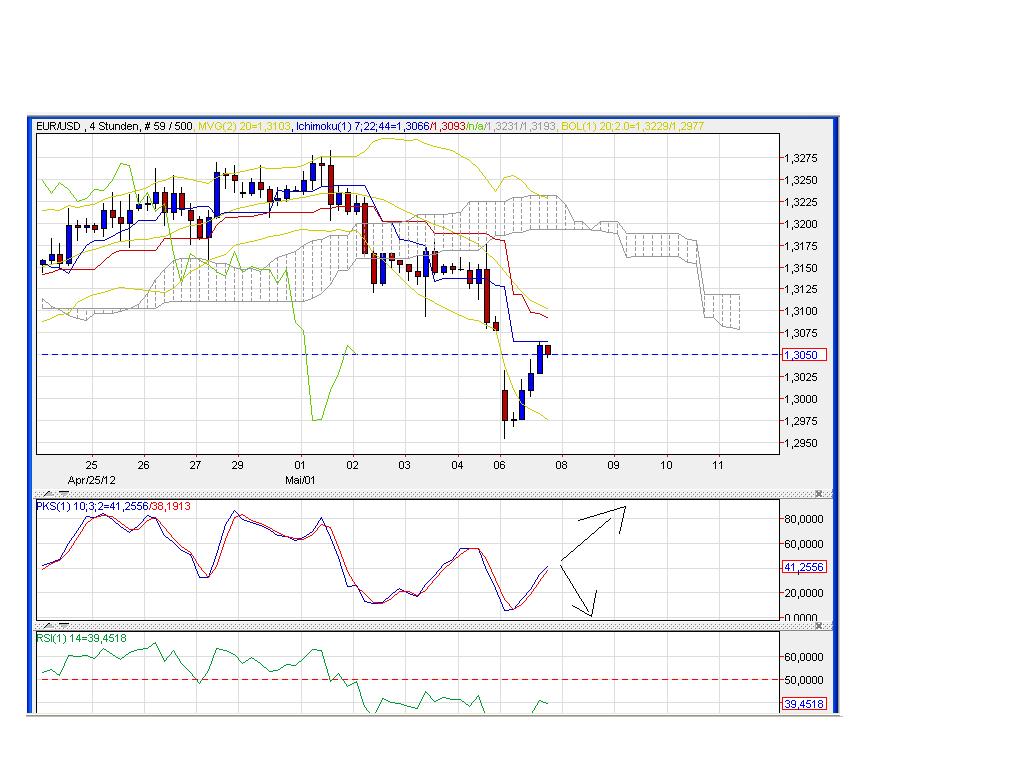The width and height of the screenshot is (1024, 768).
Task: Close the RSI panel via its divider X icon
Action: tap(818, 624)
